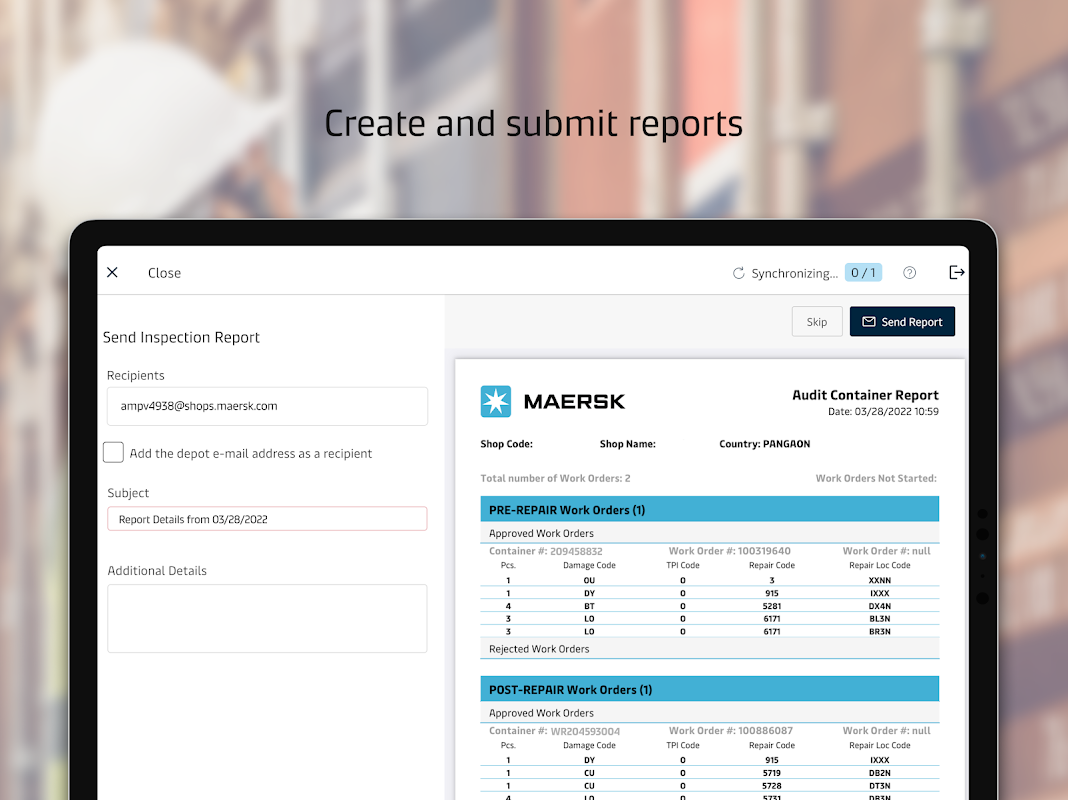Click the Close label in header
Screen dimensions: 1068x800
point(164,273)
